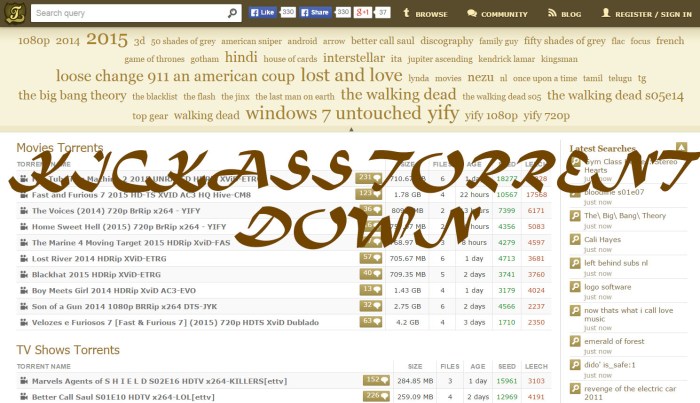This screenshot has height=403, width=700.
Task: Open comments badge 40 for Blackhat
Action: [371, 274]
